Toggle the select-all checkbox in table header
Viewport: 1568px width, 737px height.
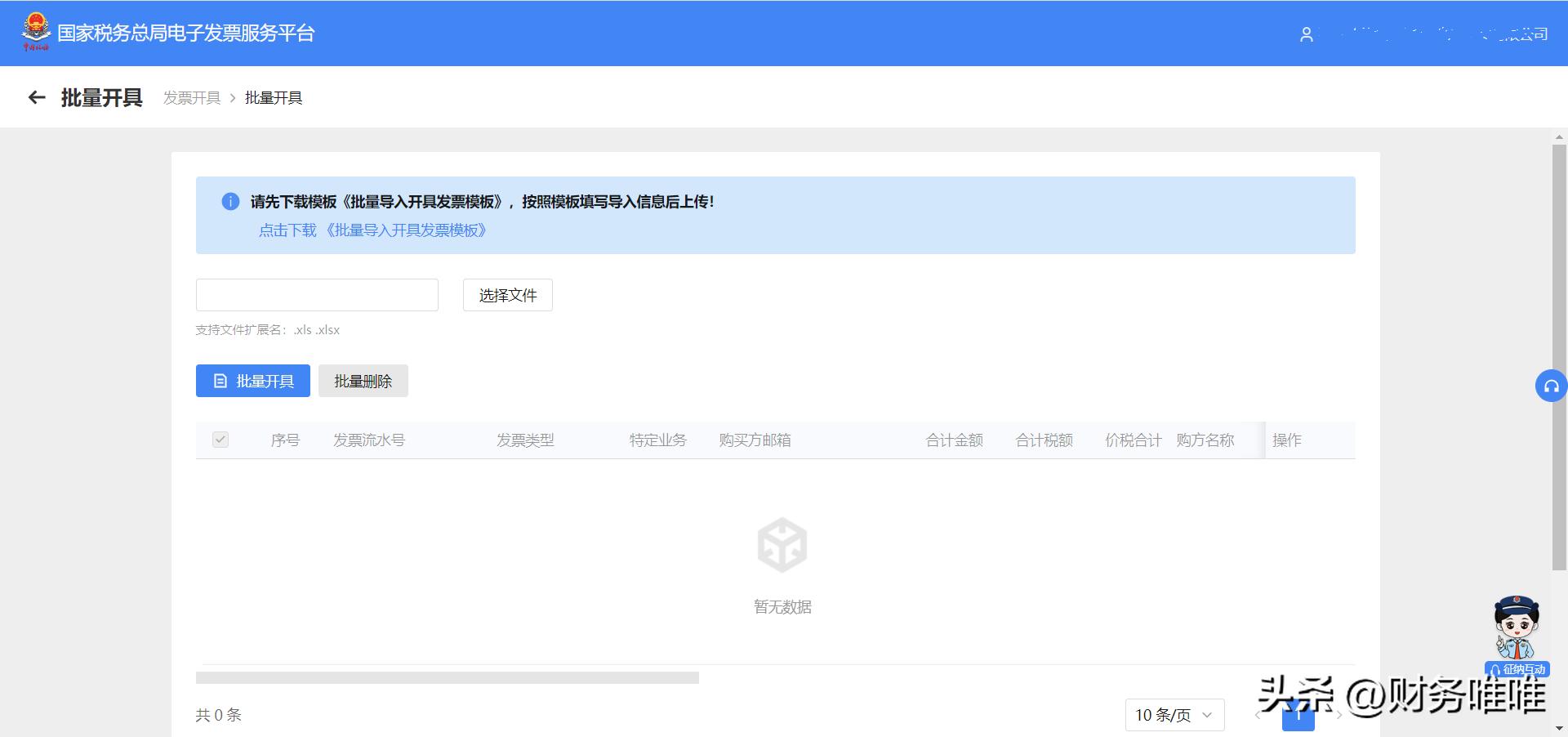pyautogui.click(x=220, y=440)
